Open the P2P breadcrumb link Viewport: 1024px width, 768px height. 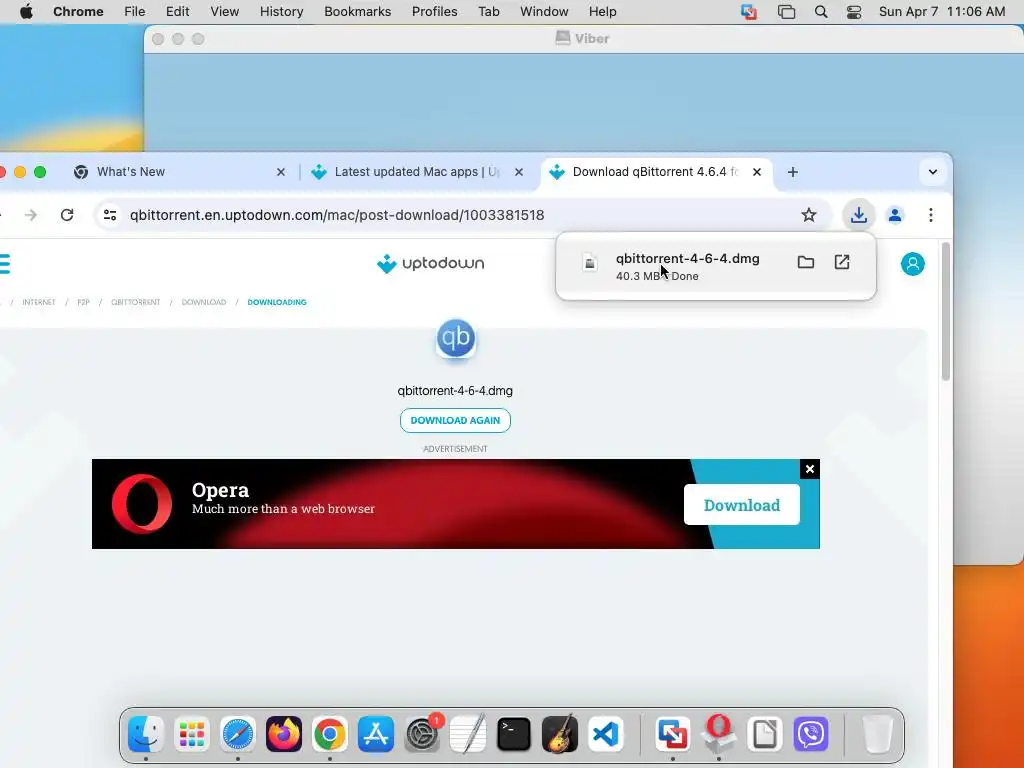tap(83, 302)
